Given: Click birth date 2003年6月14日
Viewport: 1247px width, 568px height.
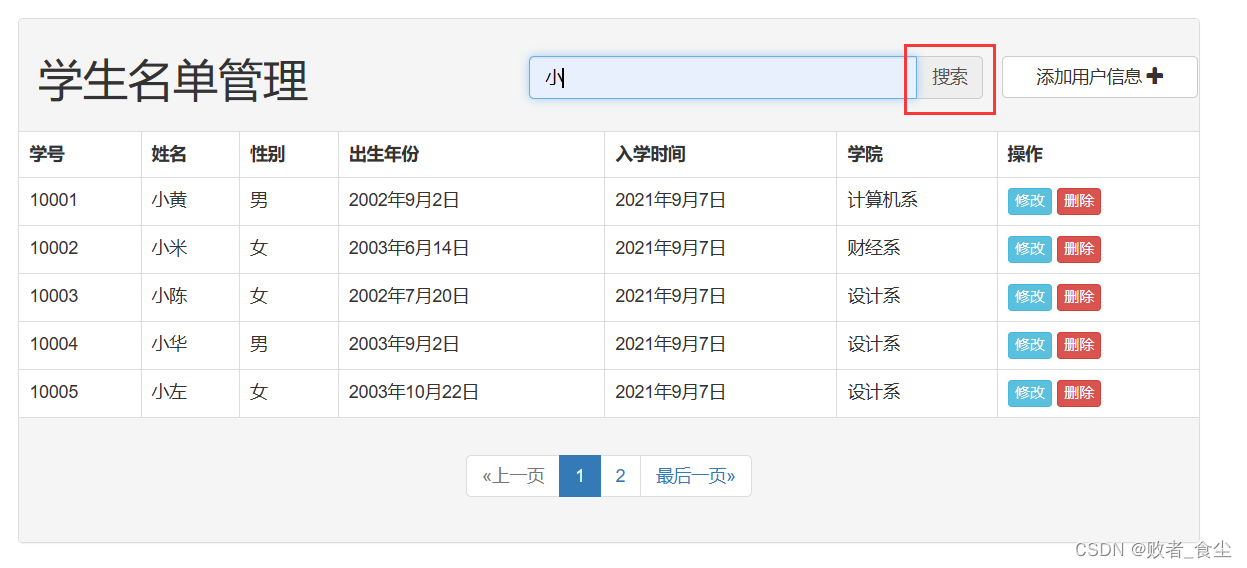Looking at the screenshot, I should coord(409,248).
